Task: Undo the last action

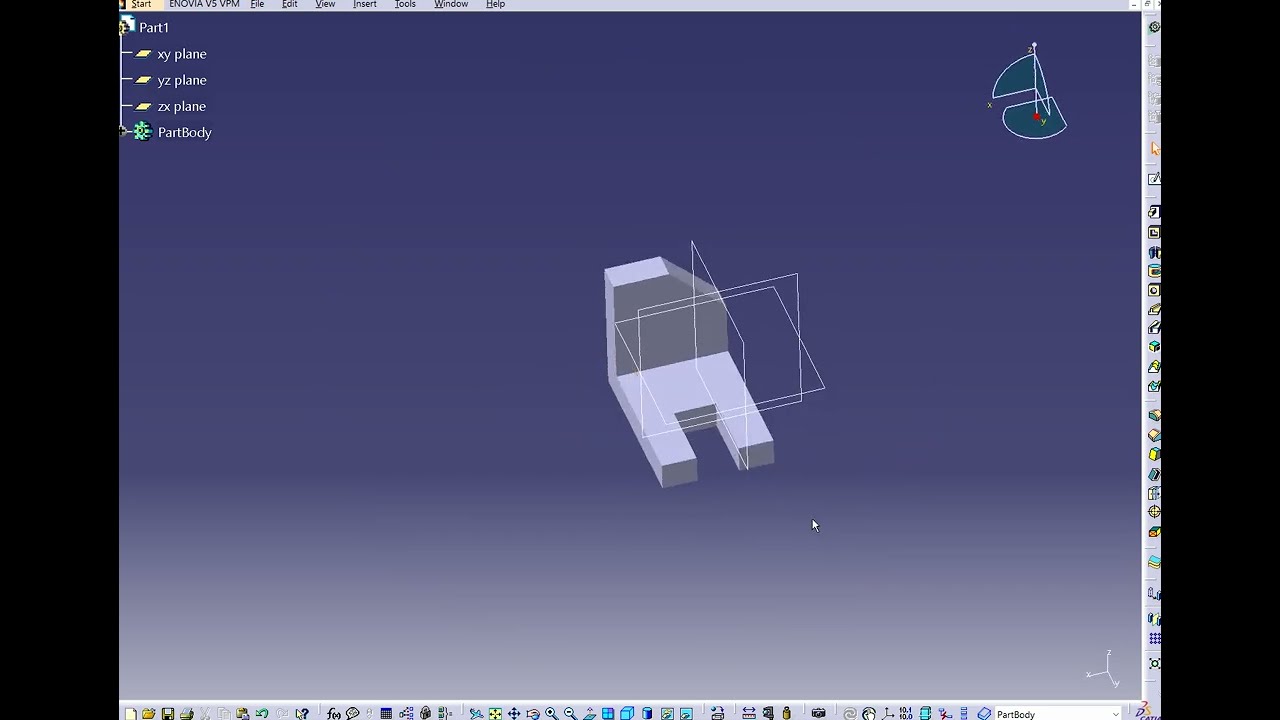Action: coord(261,713)
